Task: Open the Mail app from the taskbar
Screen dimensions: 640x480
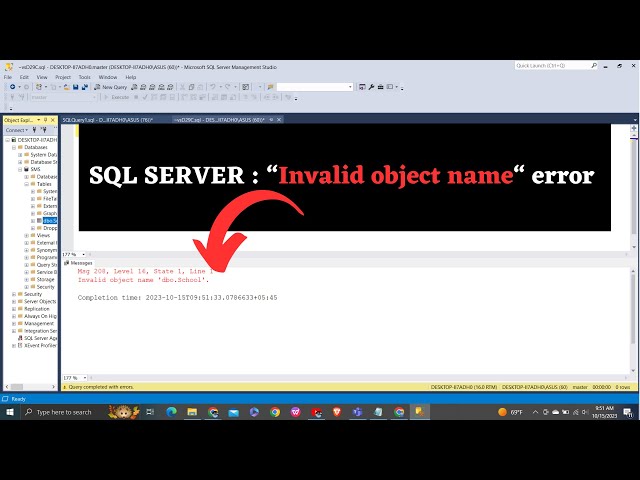Action: pyautogui.click(x=233, y=412)
